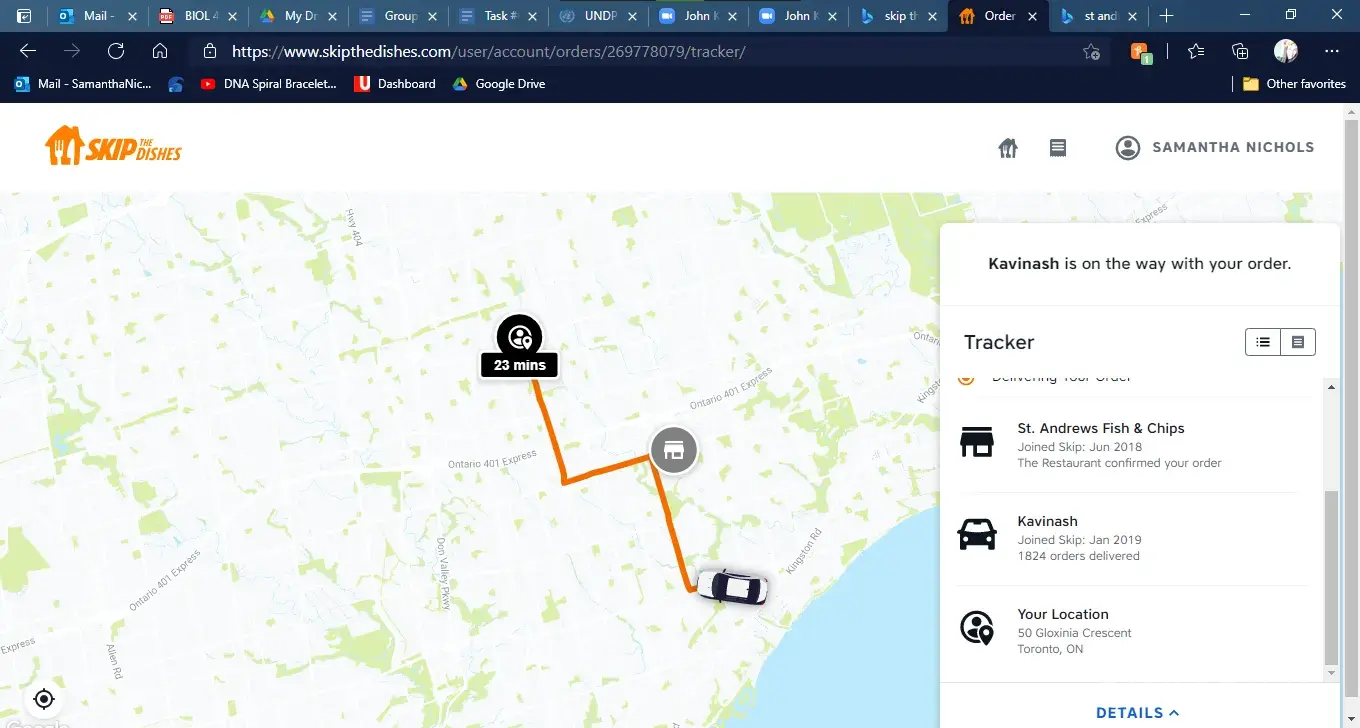Image resolution: width=1360 pixels, height=728 pixels.
Task: Click 'The Restaurant confirmed your order' text
Action: [x=1120, y=463]
